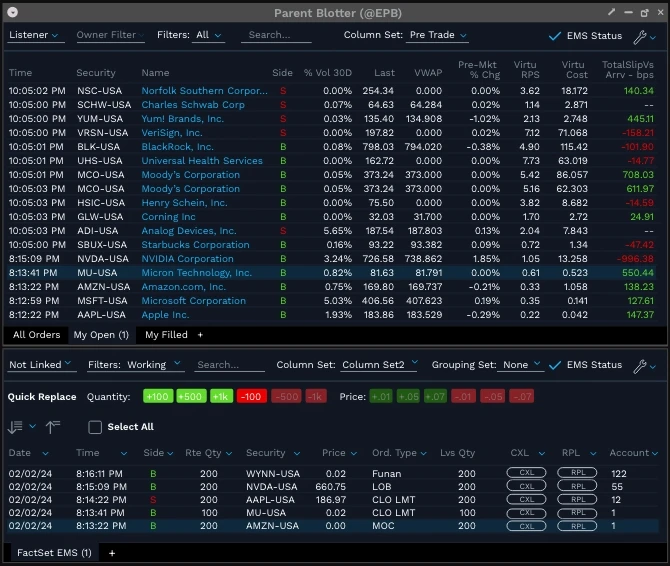Select the ADI-USA security cell

pos(97,231)
